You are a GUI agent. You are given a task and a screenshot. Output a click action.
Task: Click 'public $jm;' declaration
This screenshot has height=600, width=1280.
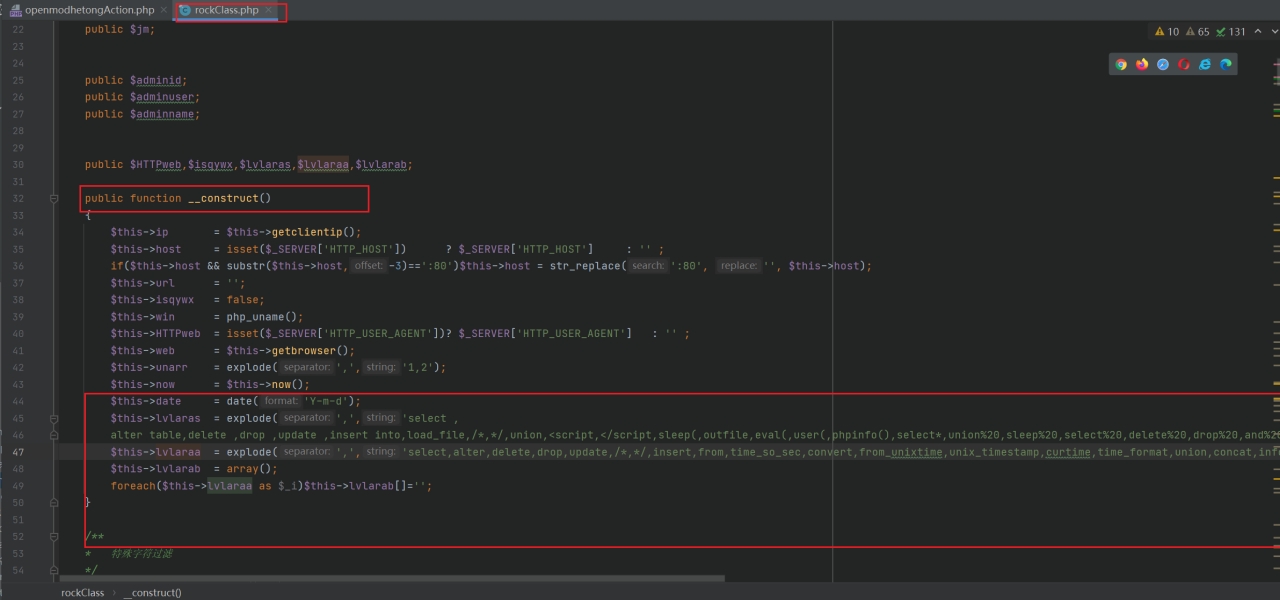tap(120, 30)
